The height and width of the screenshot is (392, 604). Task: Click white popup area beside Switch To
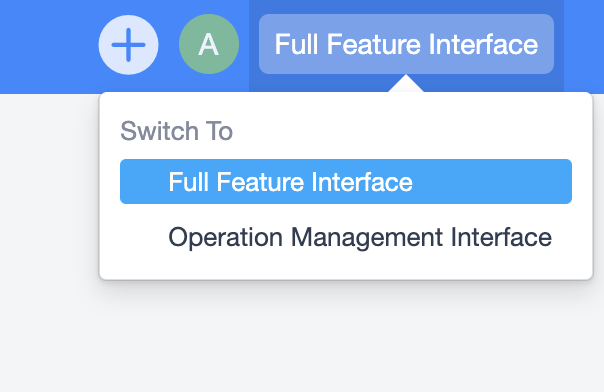404,131
